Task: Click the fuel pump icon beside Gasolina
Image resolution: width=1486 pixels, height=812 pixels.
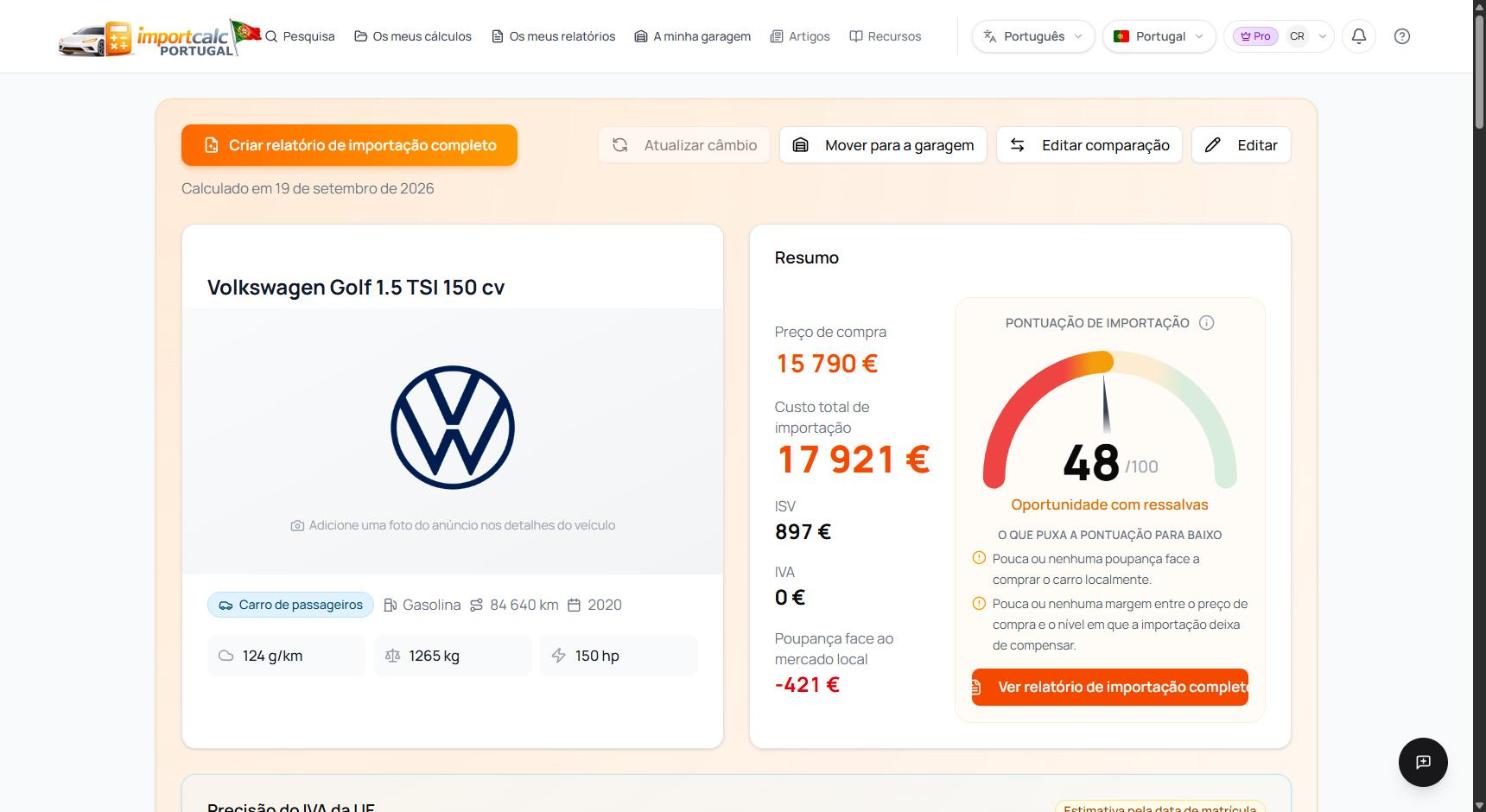Action: tap(390, 605)
